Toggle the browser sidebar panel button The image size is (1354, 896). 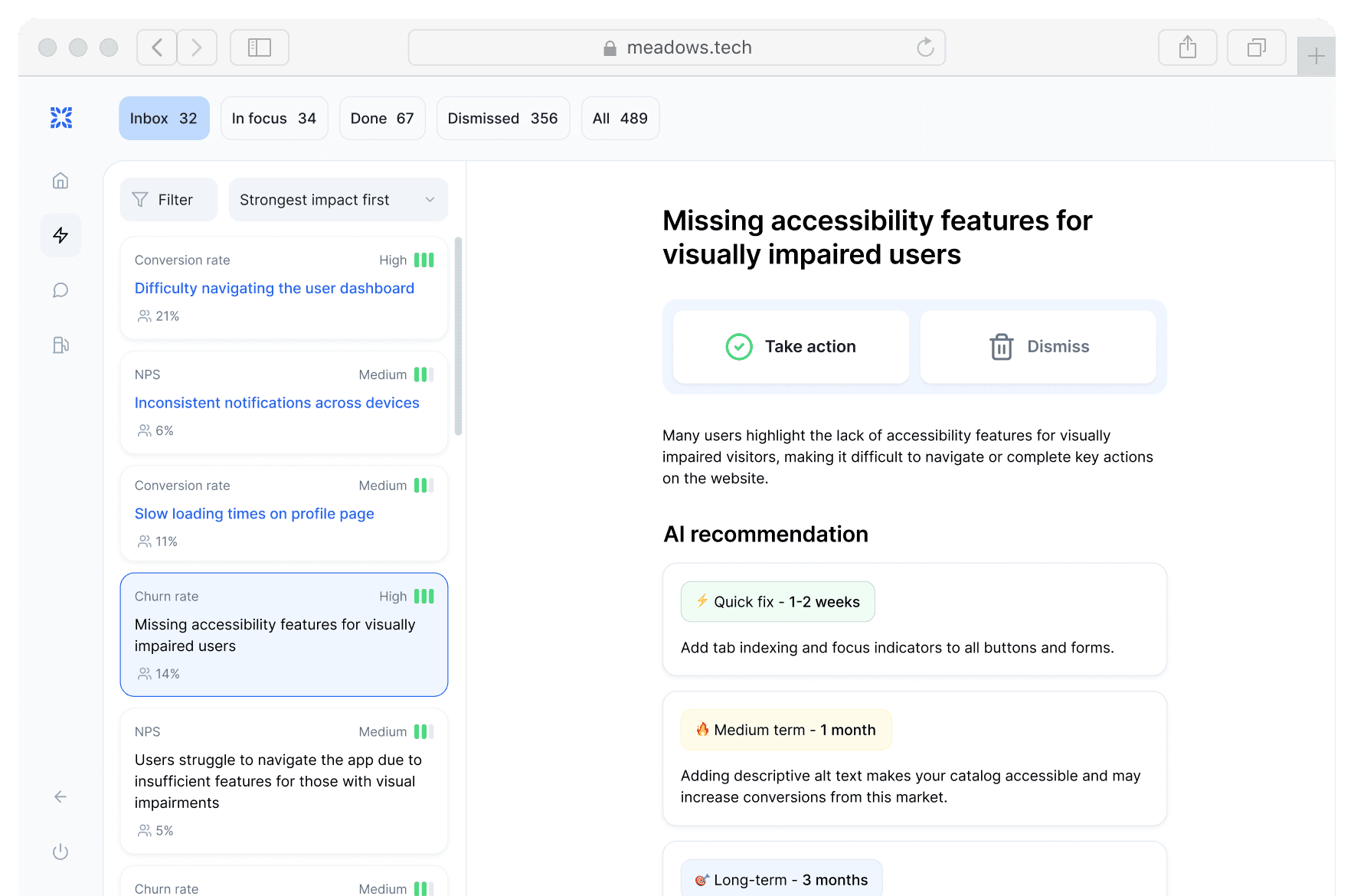[x=260, y=47]
